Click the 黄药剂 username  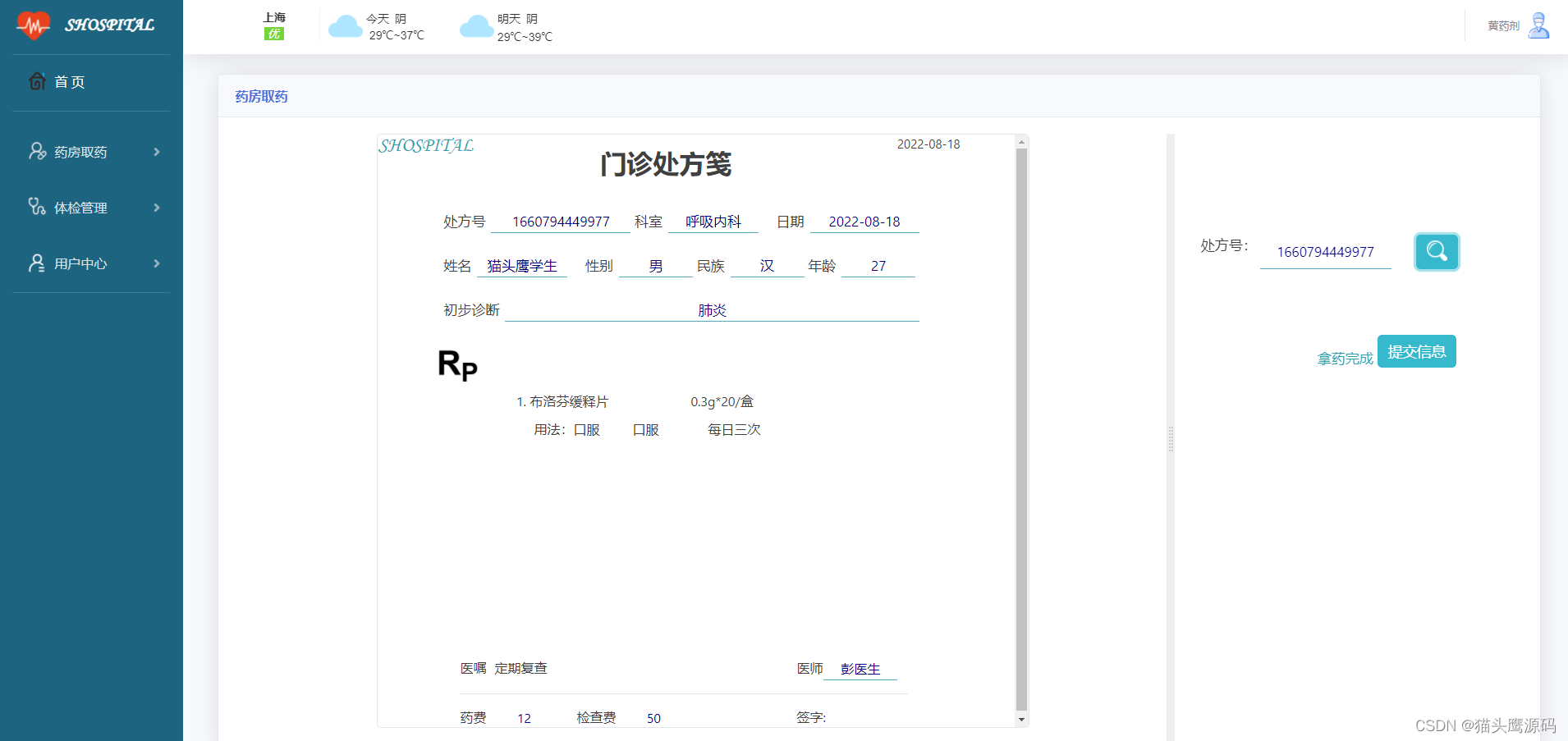pos(1503,26)
